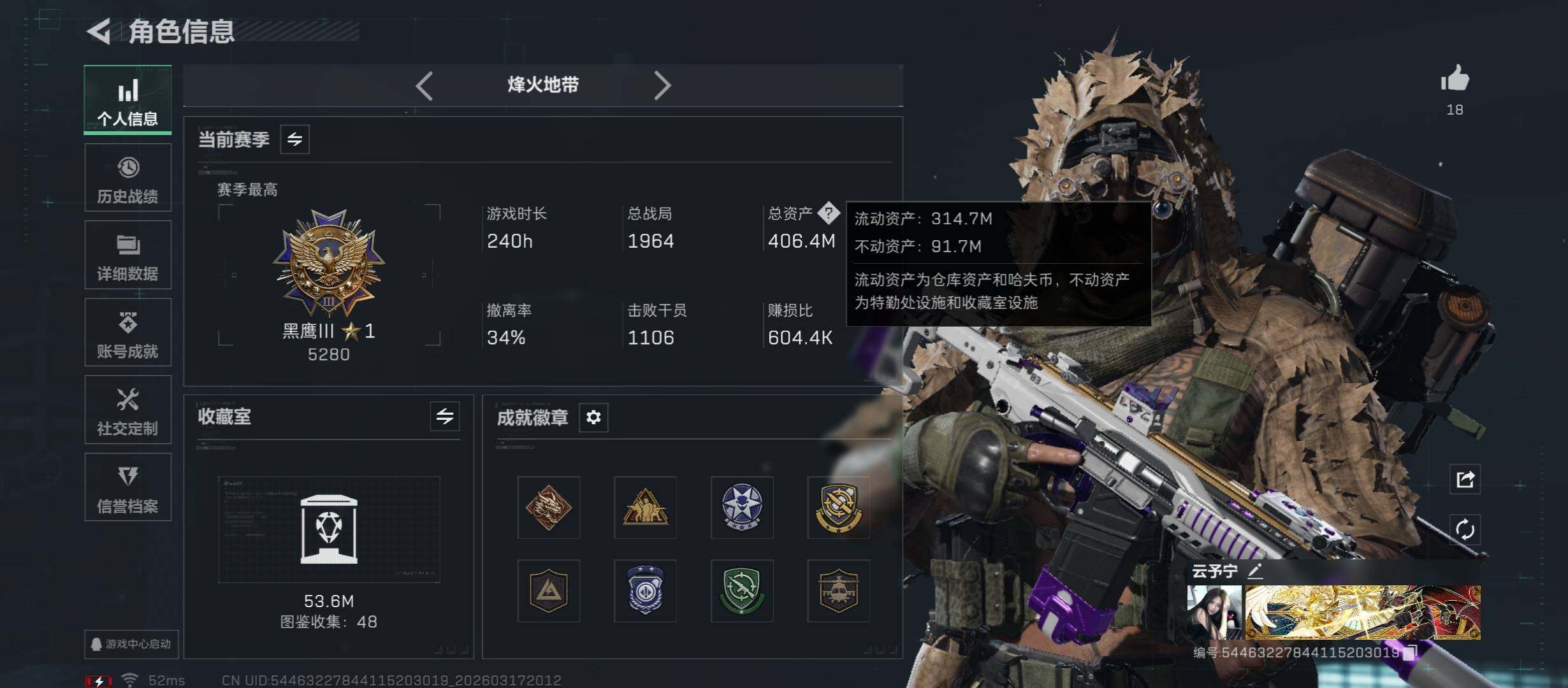Viewport: 1568px width, 688px height.
Task: Open the 社交定制 sidebar tab
Action: click(x=128, y=410)
